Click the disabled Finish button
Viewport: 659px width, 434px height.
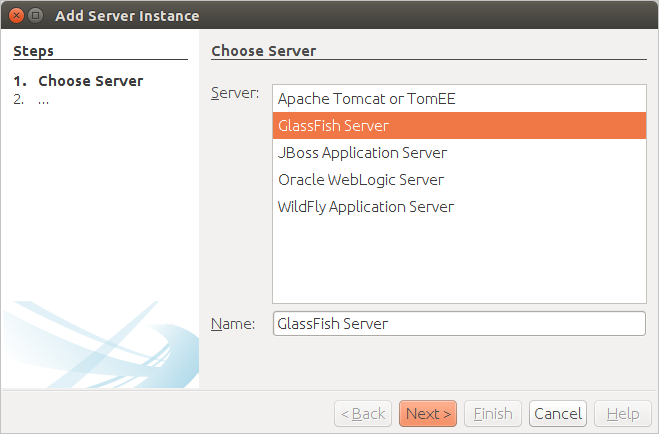tap(493, 414)
